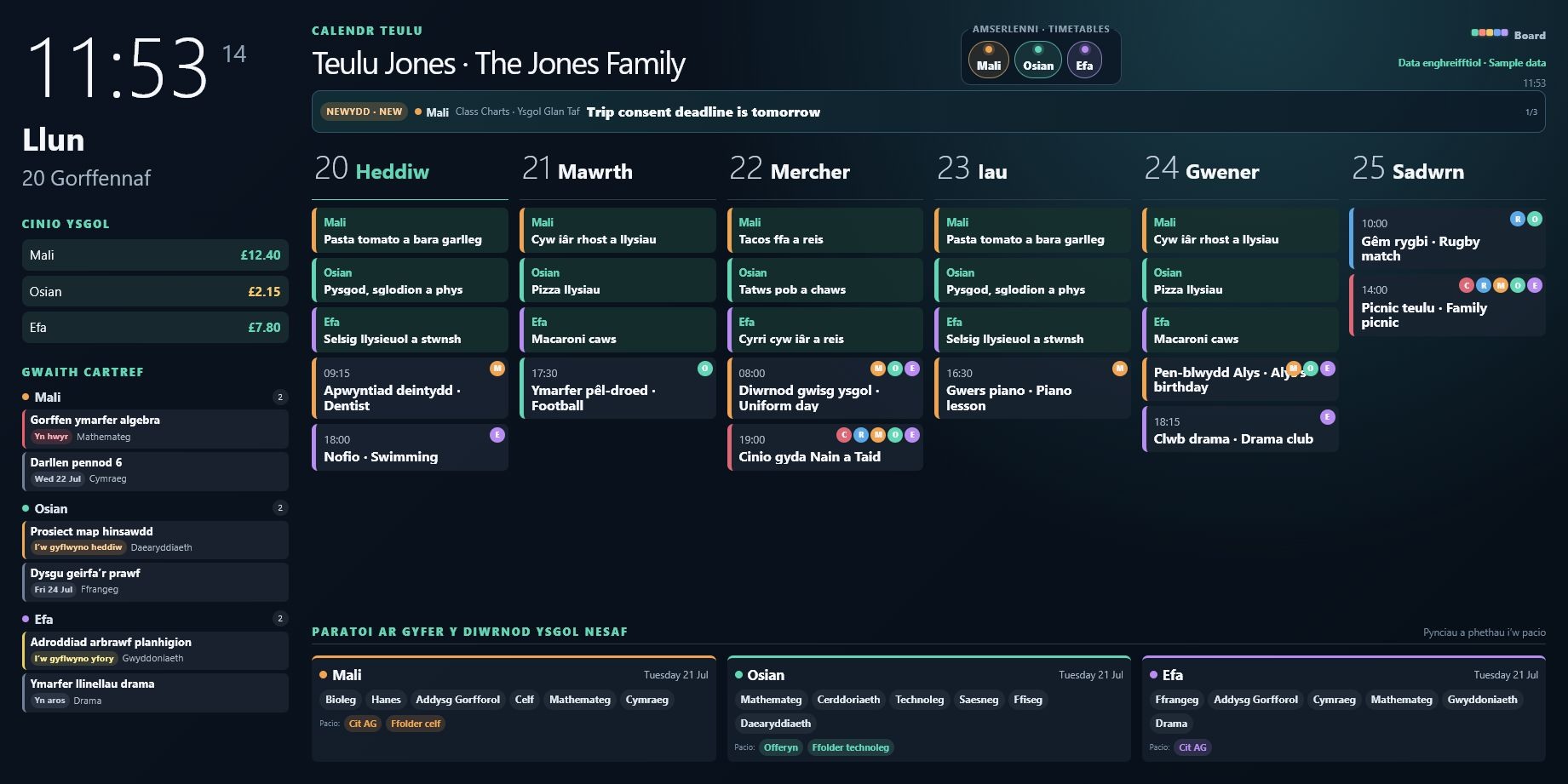1568x784 pixels.
Task: Click the NEWYDD · NEW notice badge
Action: 364,112
